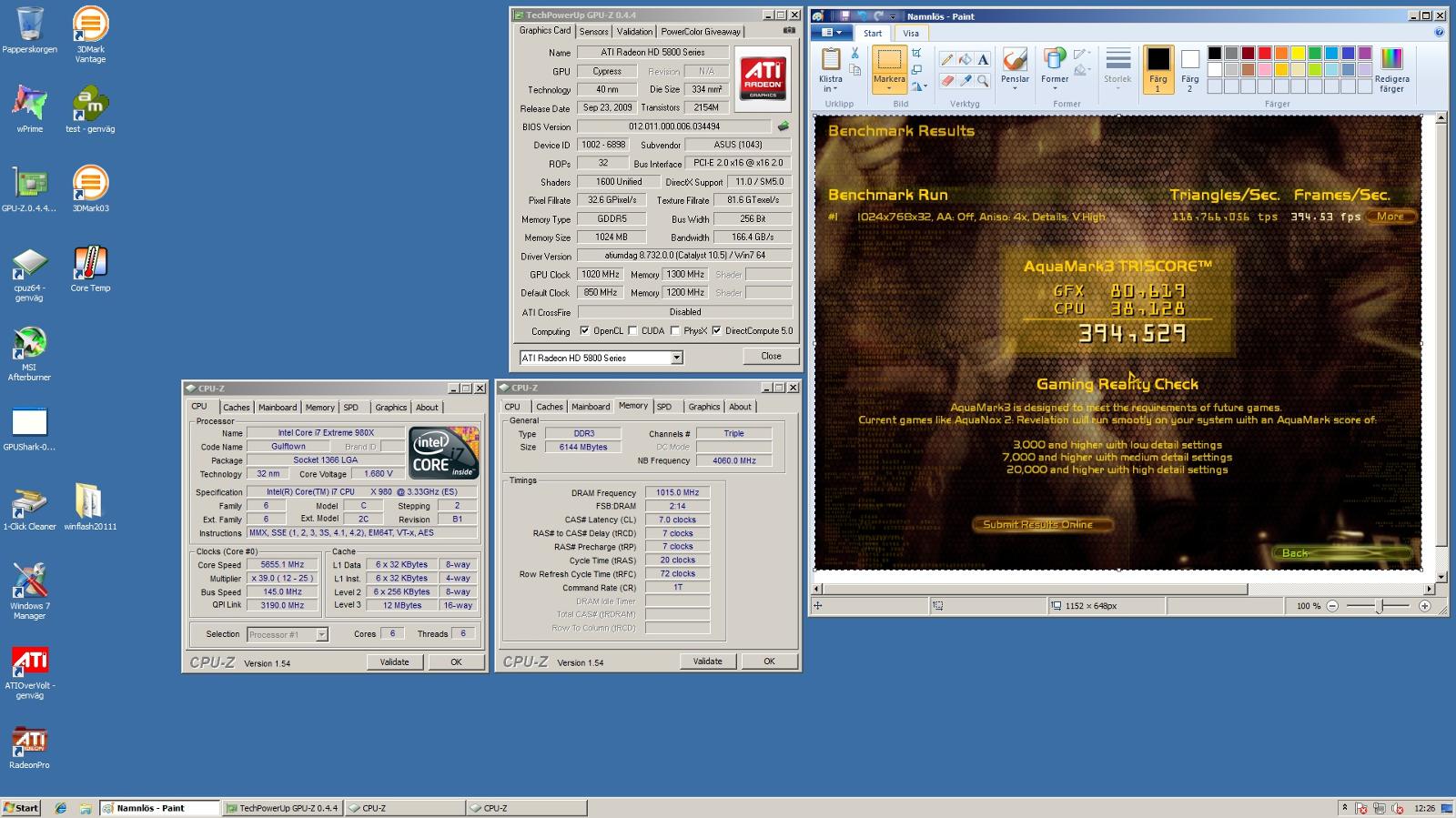The height and width of the screenshot is (818, 1456).
Task: Select the Färg 2 color button
Action: point(1189,70)
